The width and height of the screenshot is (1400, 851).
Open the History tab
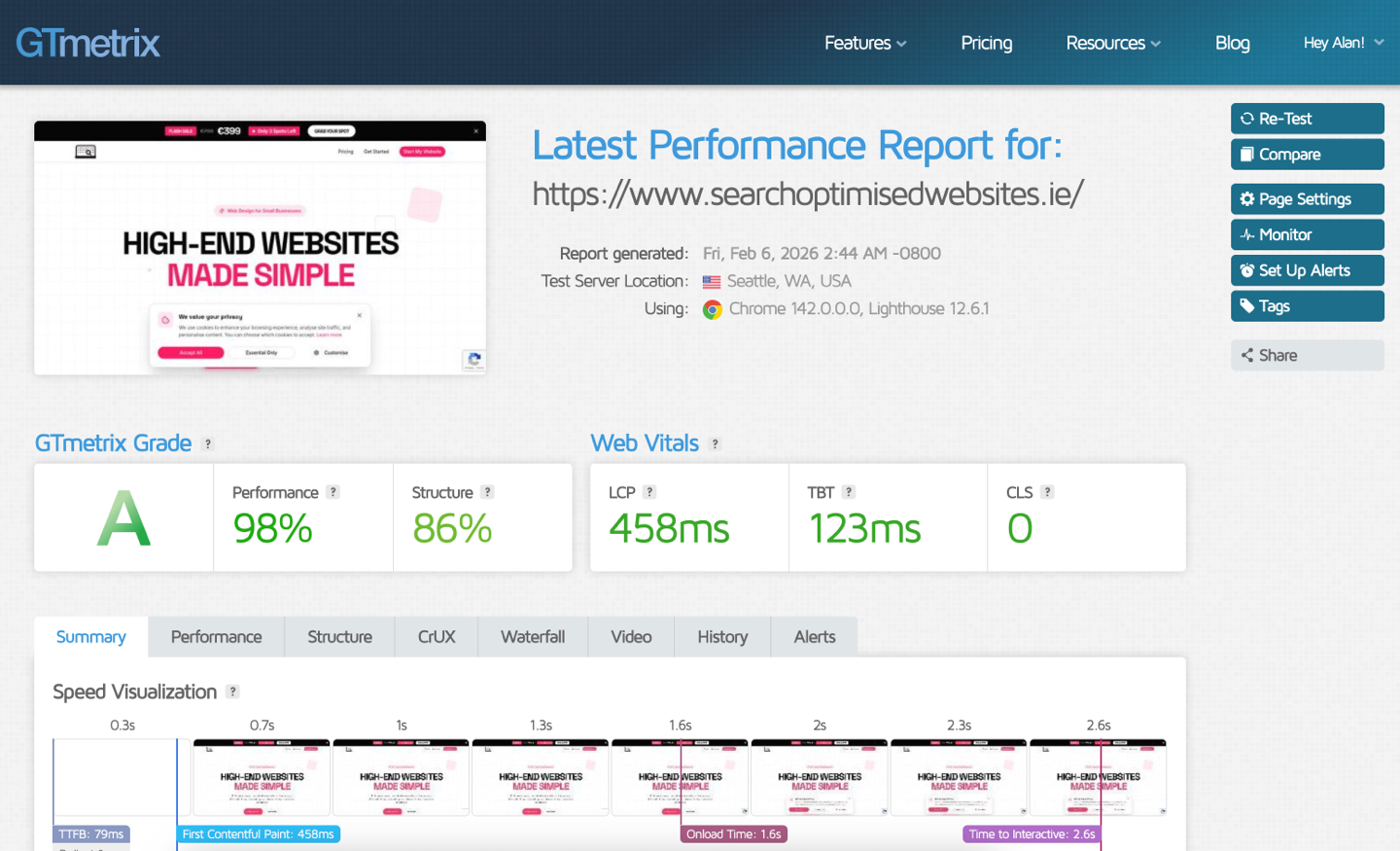(x=722, y=636)
